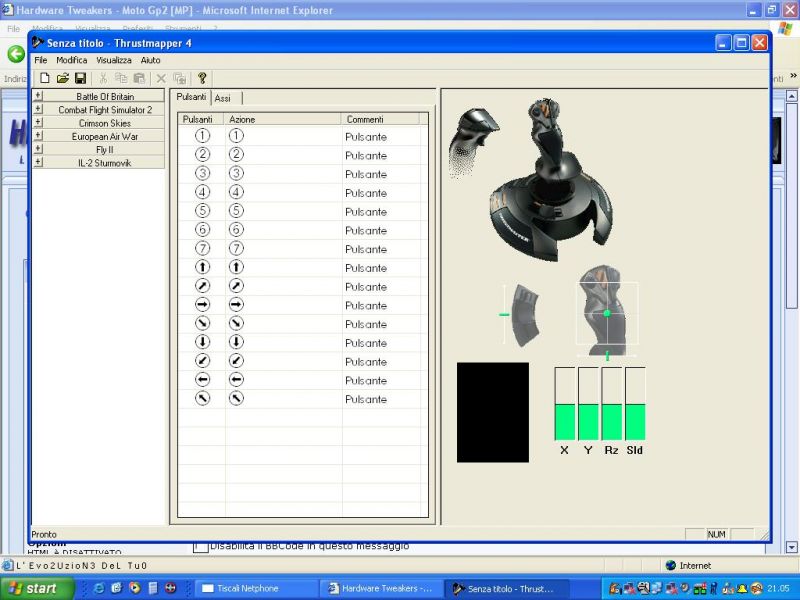Select button 3 icon in Pulsanti column
This screenshot has width=800, height=600.
203,173
